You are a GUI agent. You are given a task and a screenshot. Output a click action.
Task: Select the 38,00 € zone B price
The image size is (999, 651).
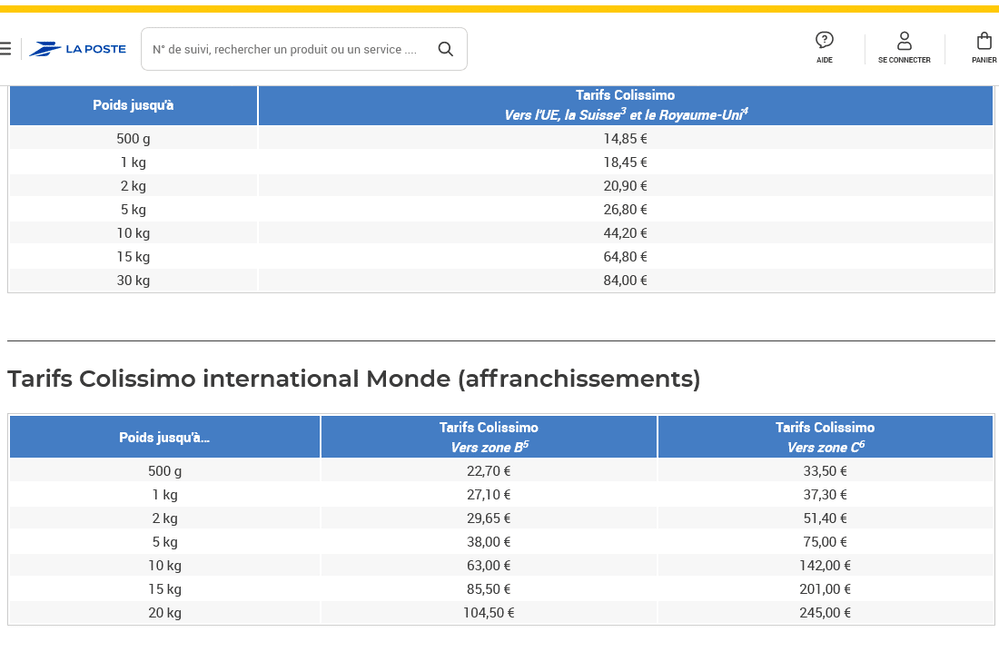point(489,541)
